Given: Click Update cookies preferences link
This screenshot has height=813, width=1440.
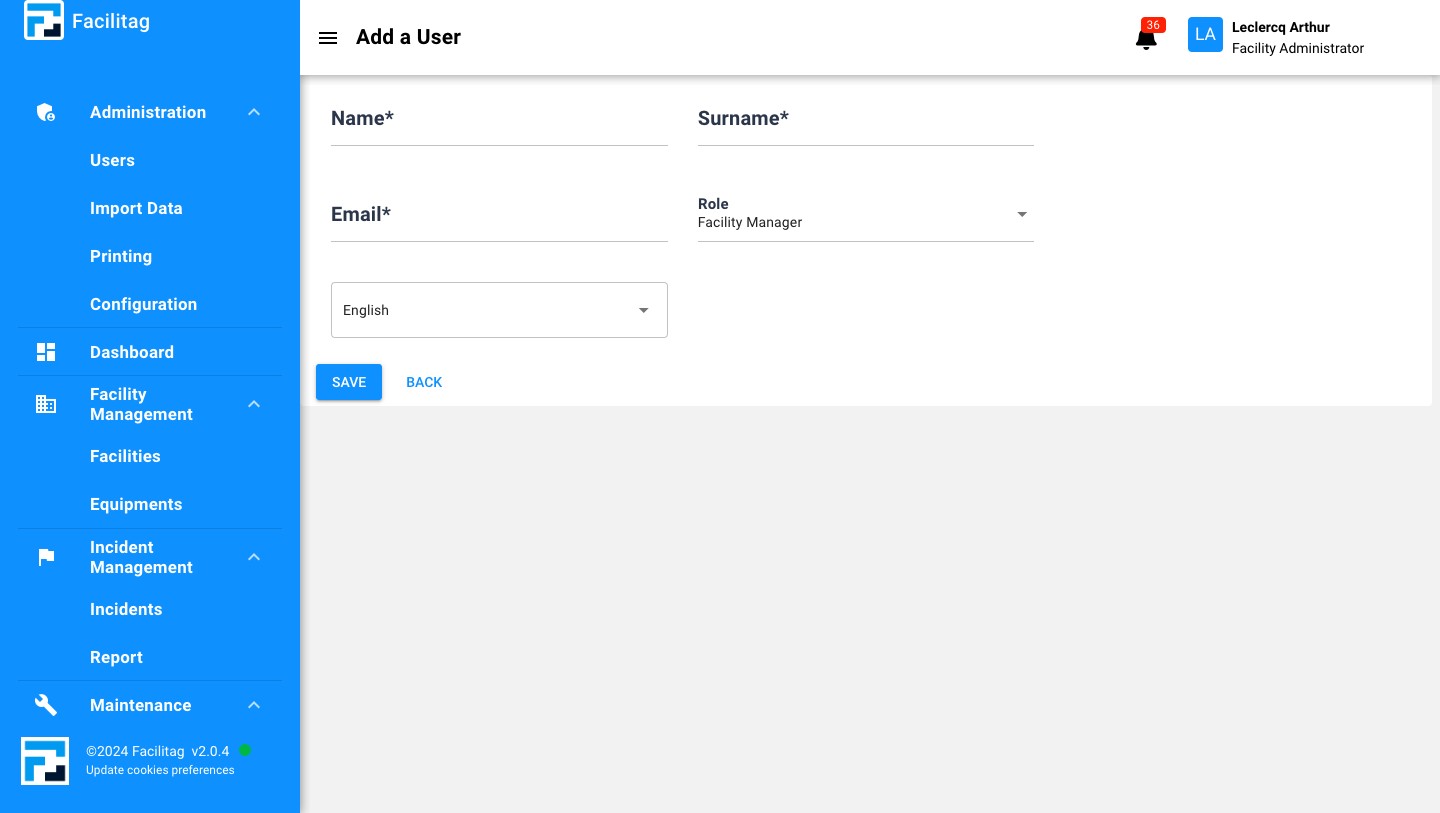Looking at the screenshot, I should click(x=160, y=770).
